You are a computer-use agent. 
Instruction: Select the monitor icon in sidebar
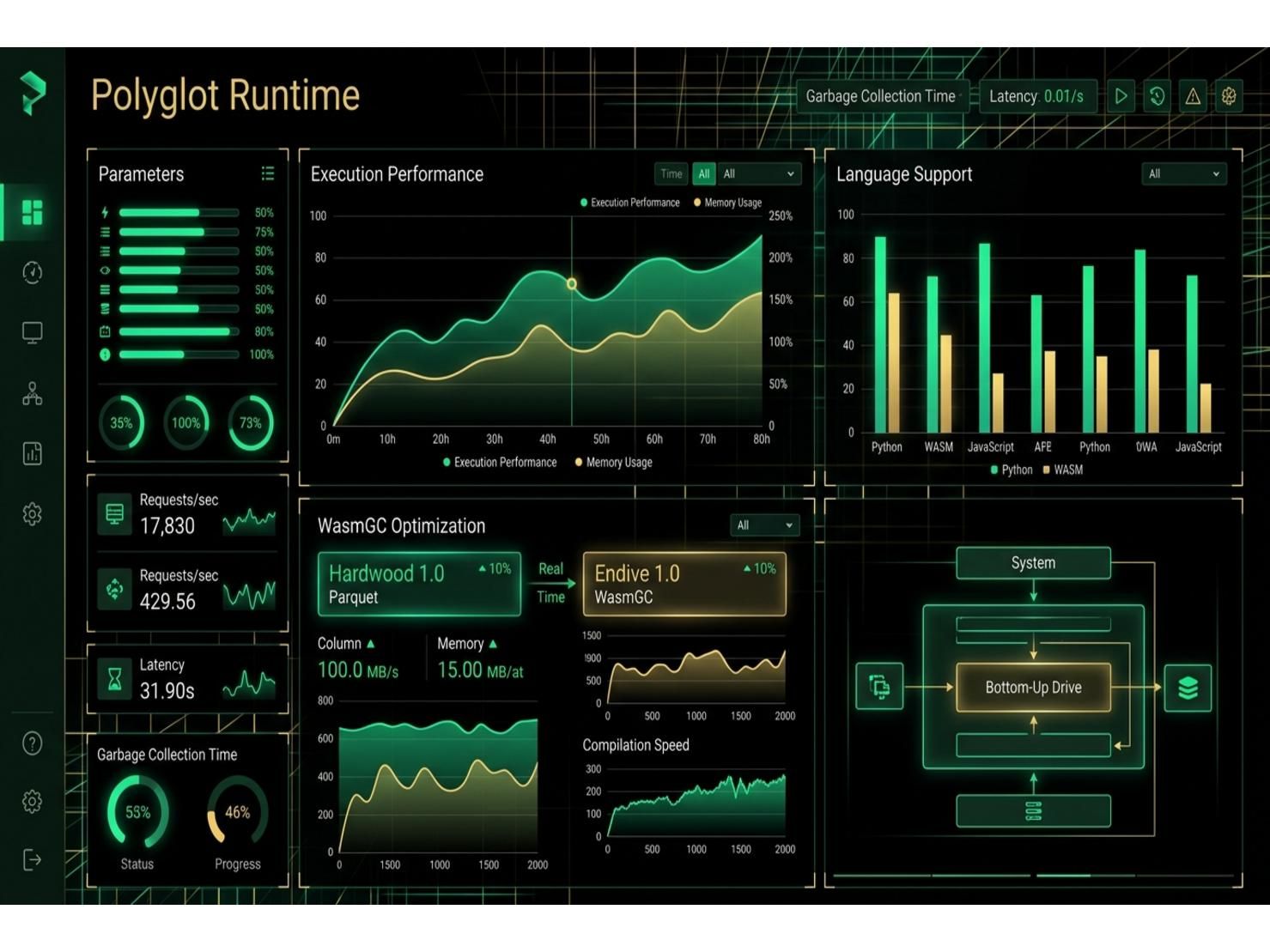(32, 333)
